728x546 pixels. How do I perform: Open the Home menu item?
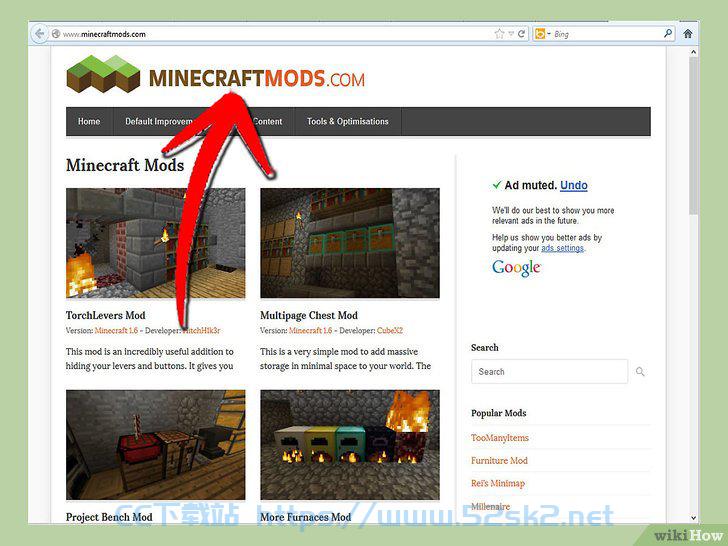pyautogui.click(x=89, y=122)
